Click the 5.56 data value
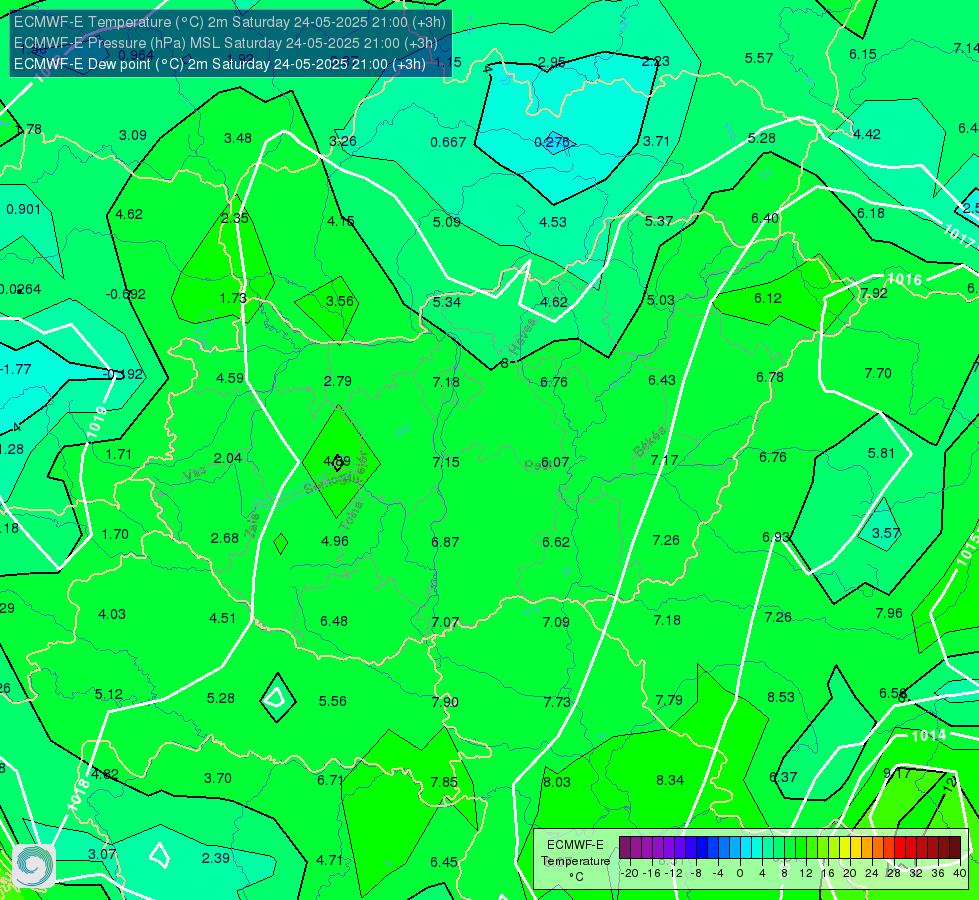The height and width of the screenshot is (900, 979). [333, 701]
